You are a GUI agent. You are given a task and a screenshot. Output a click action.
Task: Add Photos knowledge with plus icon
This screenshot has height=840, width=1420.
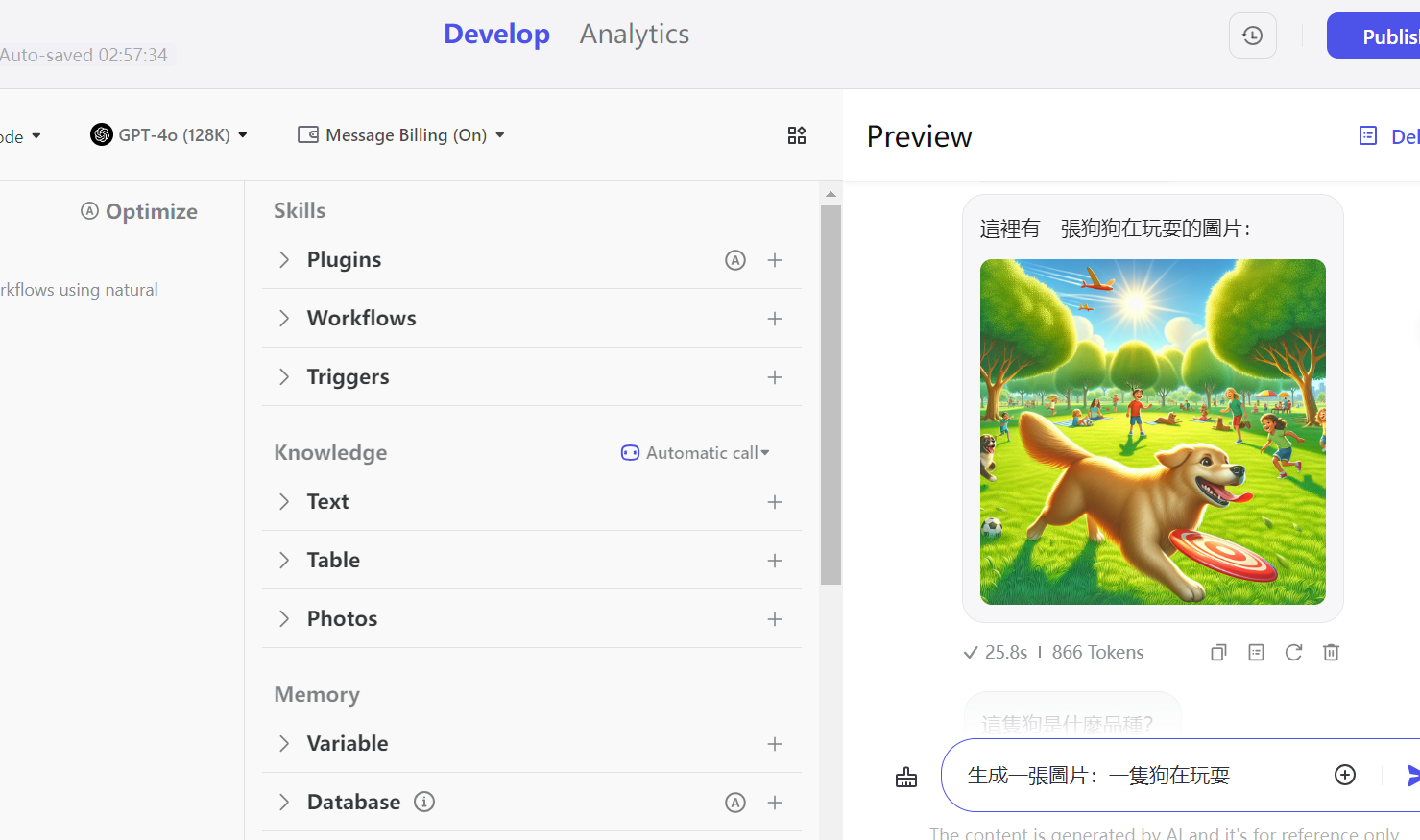[775, 619]
